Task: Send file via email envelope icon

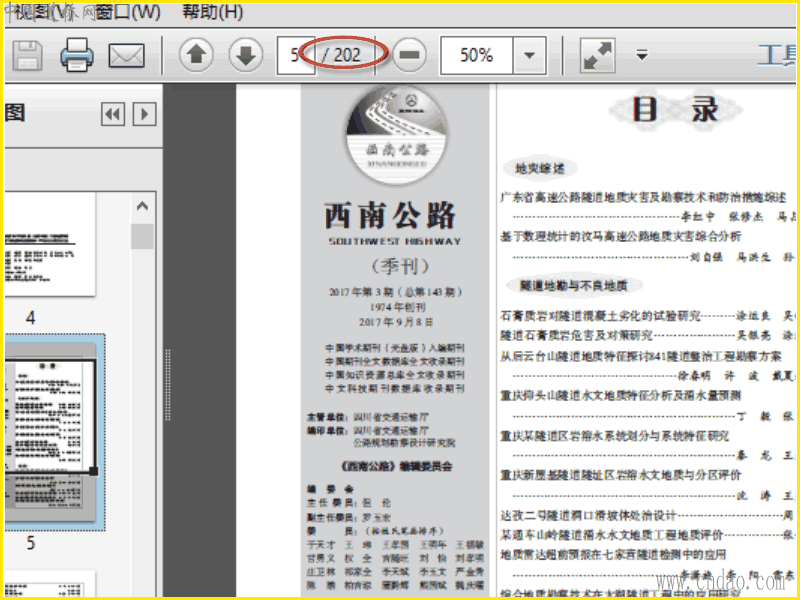Action: [127, 55]
